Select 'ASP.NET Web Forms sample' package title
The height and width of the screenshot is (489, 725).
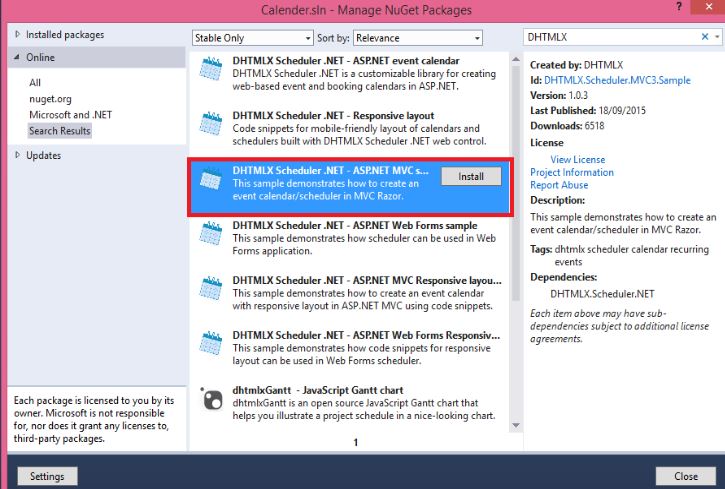point(355,226)
